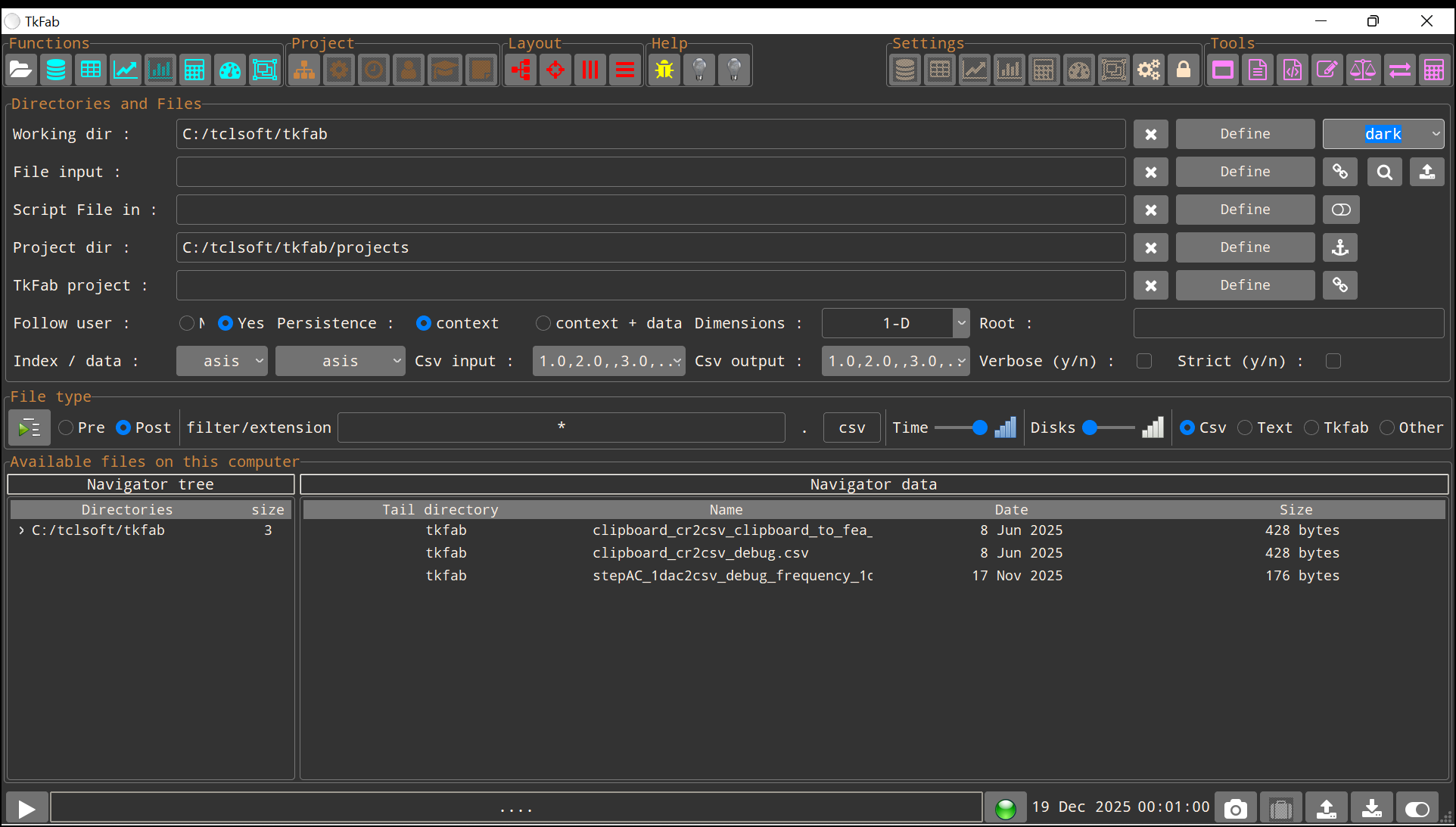Click the camera screenshot icon in status bar
Screen dimensions: 1456x827
click(x=1235, y=809)
